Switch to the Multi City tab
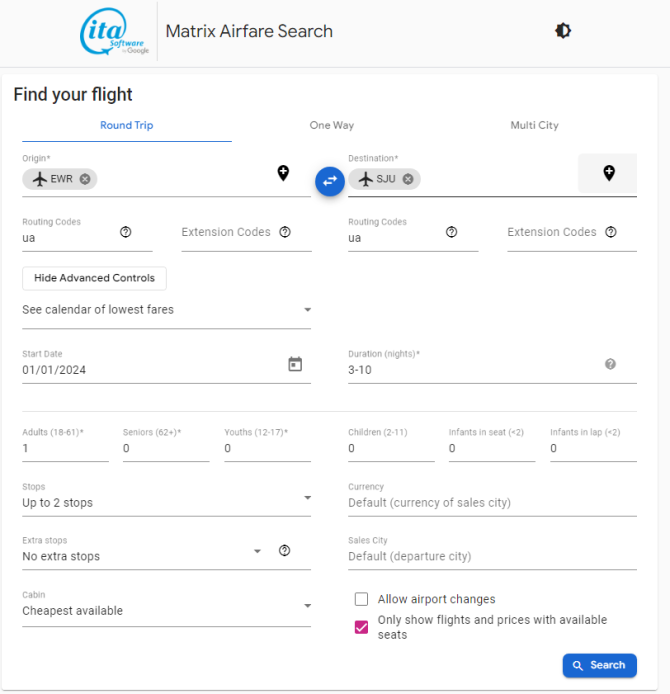Image resolution: width=670 pixels, height=694 pixels. tap(534, 126)
